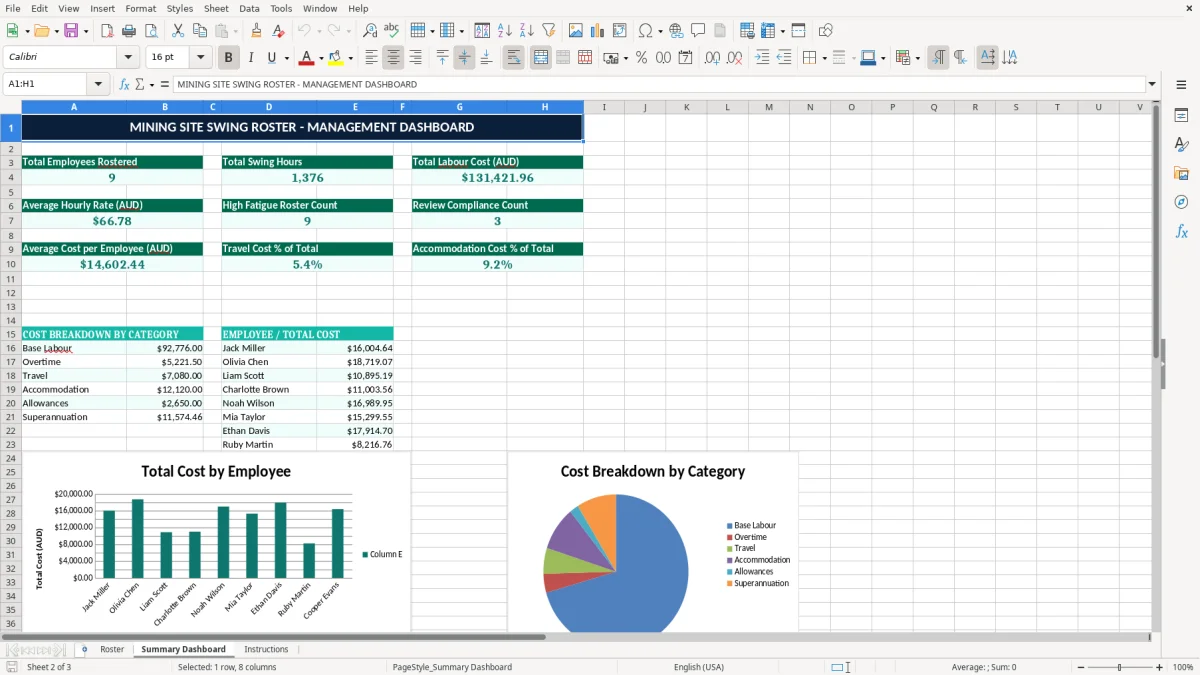
Task: Insert an image
Action: coord(576,31)
